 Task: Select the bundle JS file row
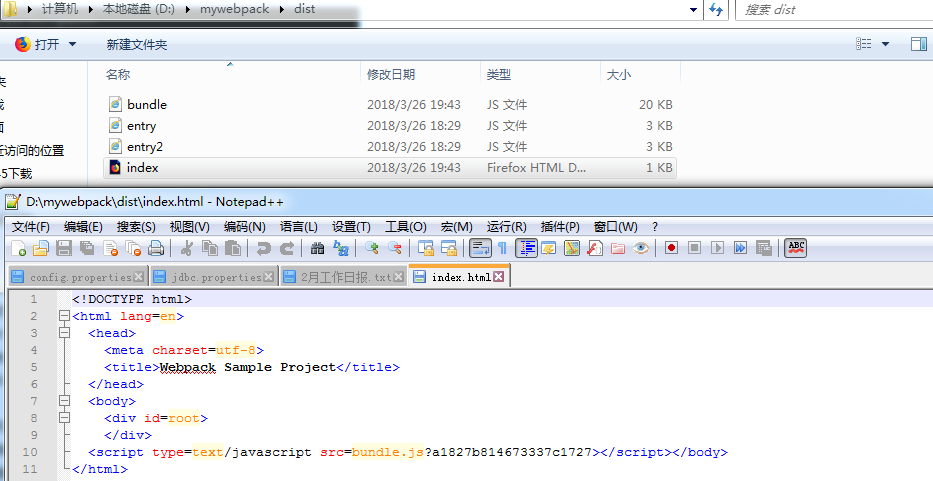point(390,104)
